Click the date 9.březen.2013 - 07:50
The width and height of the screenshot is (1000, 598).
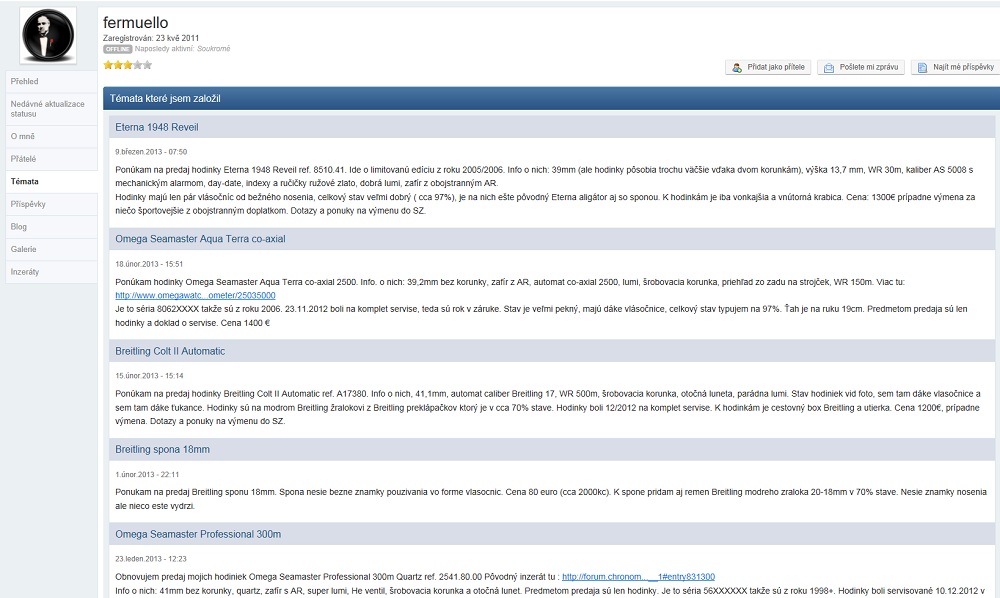(151, 152)
